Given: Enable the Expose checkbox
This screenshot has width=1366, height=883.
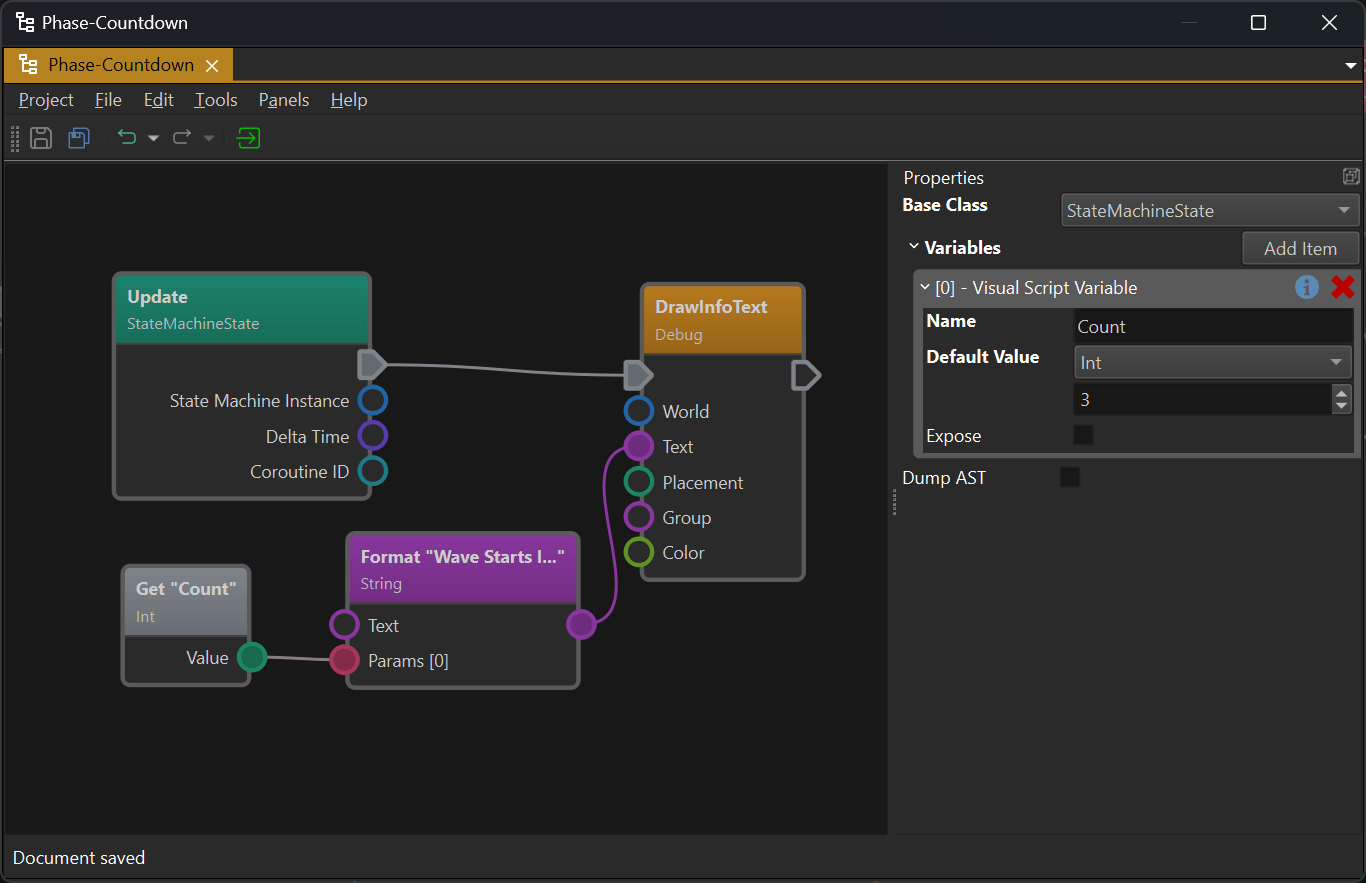Looking at the screenshot, I should 1083,435.
